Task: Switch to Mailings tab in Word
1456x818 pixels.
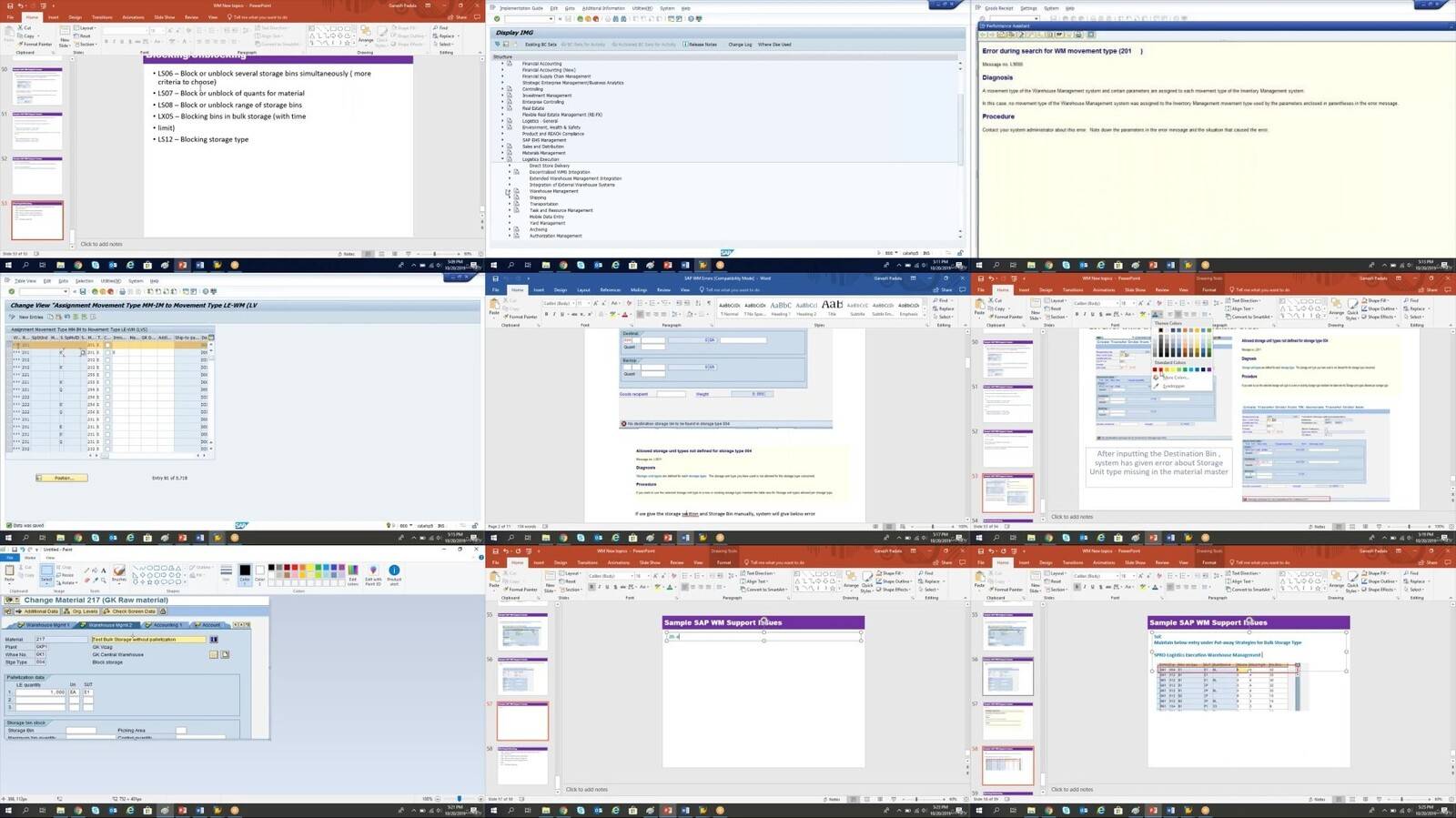Action: [638, 289]
